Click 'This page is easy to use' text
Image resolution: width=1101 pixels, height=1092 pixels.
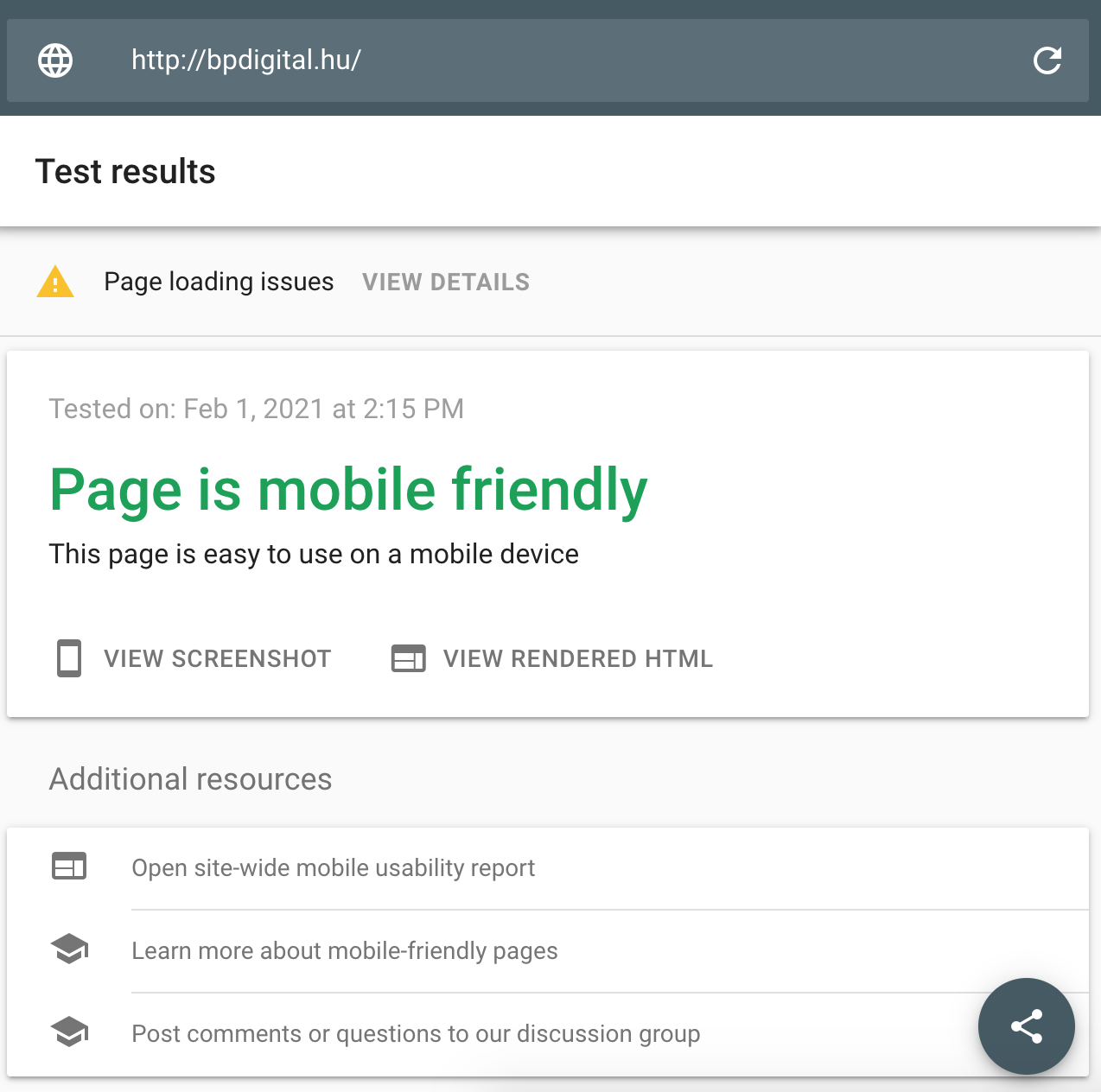tap(314, 554)
